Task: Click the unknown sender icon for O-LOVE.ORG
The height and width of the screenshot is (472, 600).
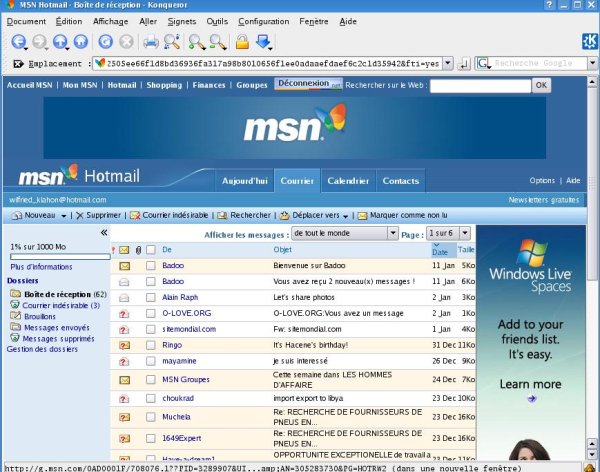Action: (x=124, y=314)
